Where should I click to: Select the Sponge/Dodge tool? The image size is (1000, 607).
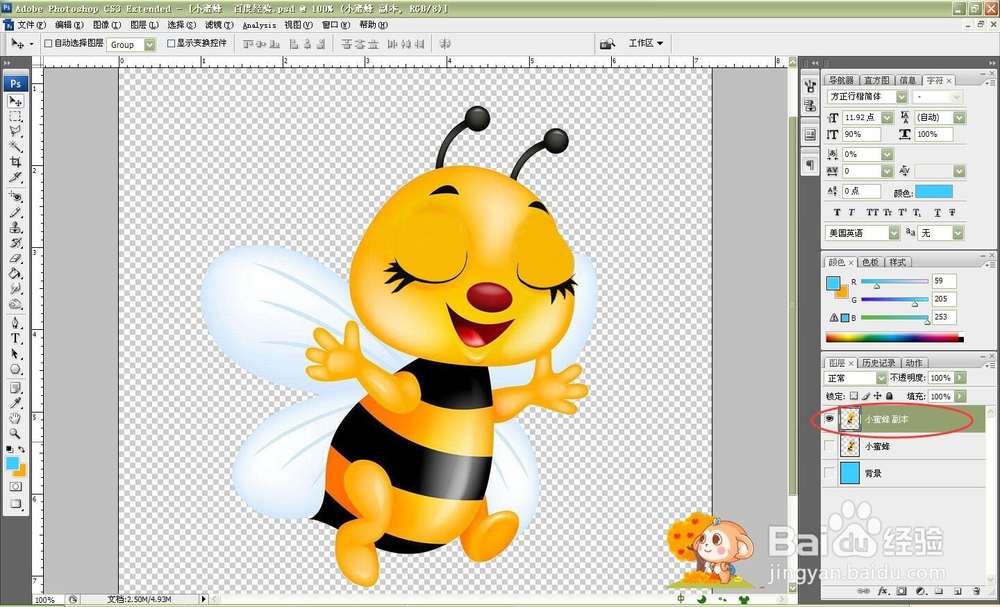click(15, 304)
